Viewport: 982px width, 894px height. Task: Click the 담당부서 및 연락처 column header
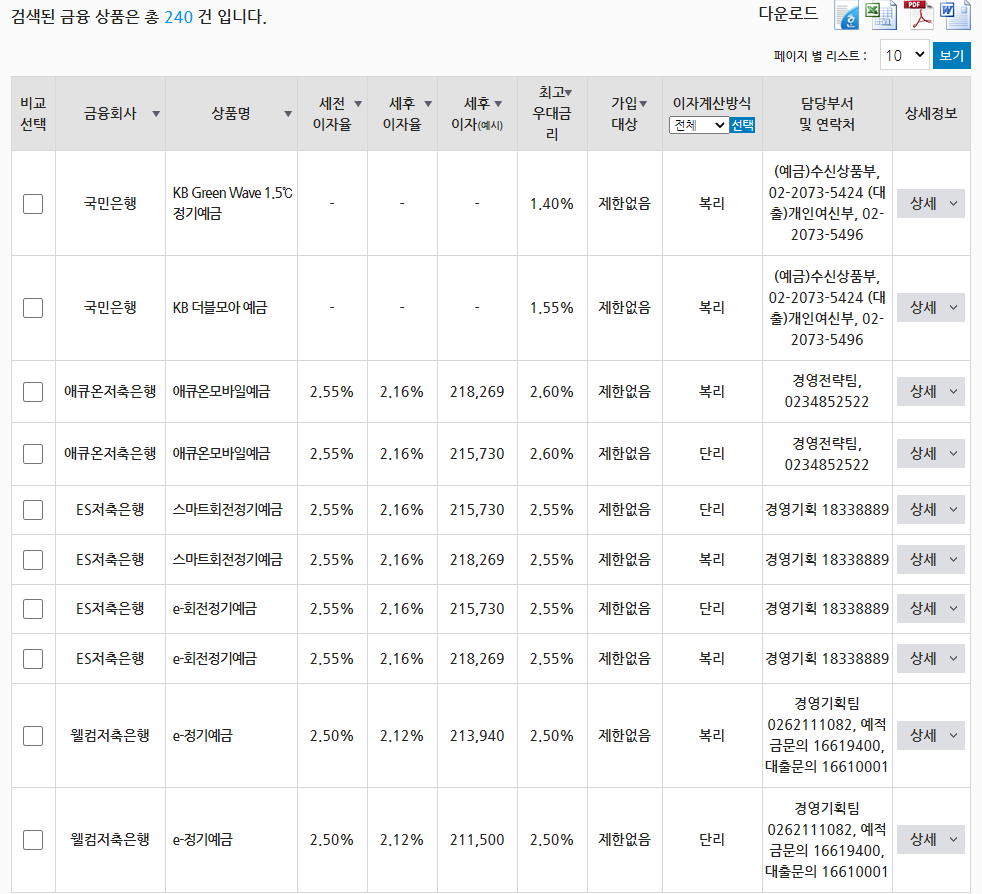tap(827, 114)
